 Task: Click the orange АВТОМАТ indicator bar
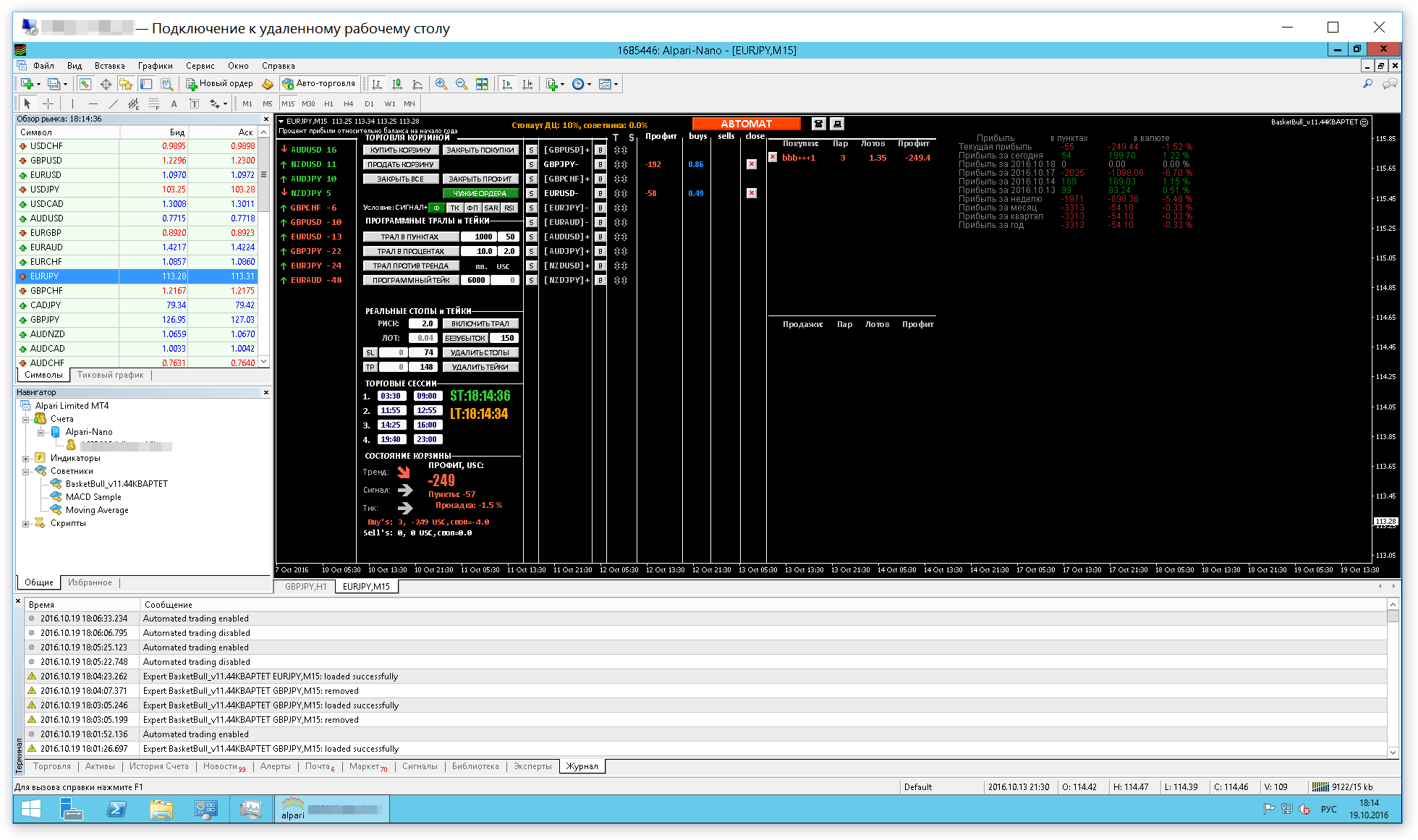pyautogui.click(x=746, y=124)
